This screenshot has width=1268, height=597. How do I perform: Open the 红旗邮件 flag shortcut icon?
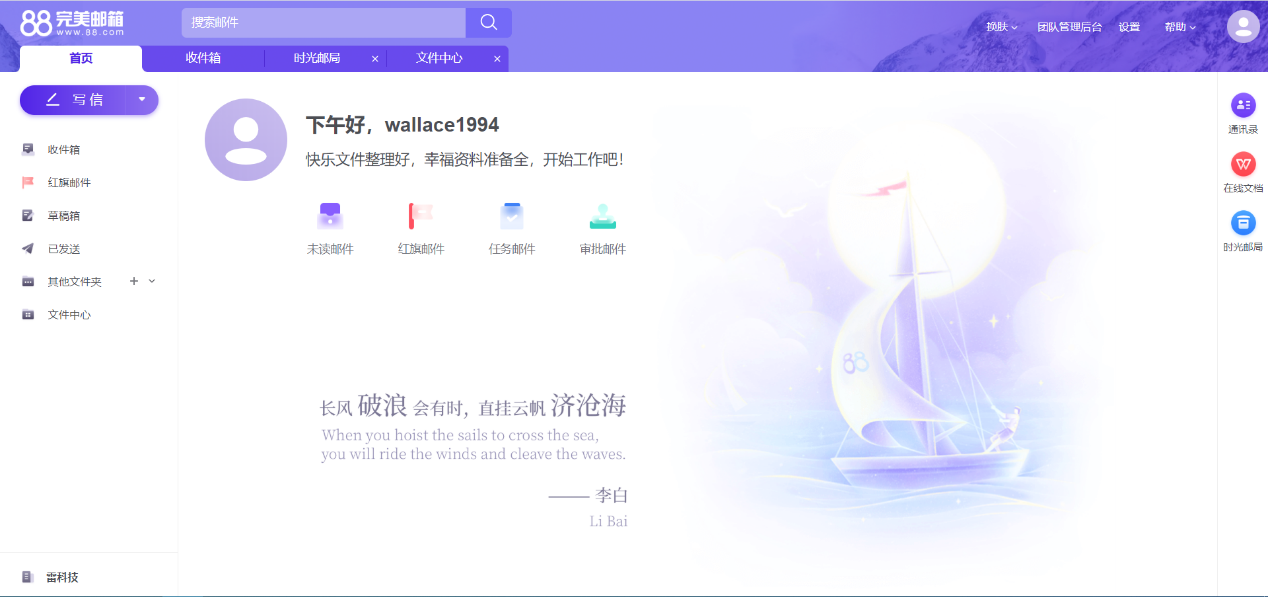click(x=421, y=216)
